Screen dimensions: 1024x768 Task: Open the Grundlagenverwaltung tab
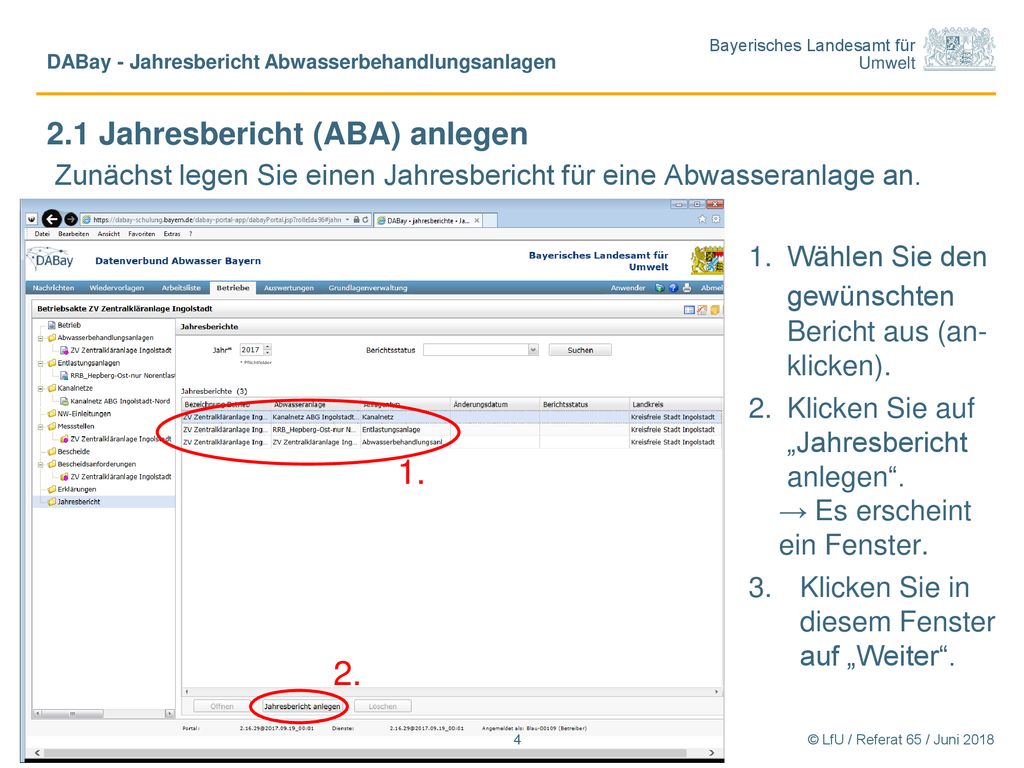368,288
